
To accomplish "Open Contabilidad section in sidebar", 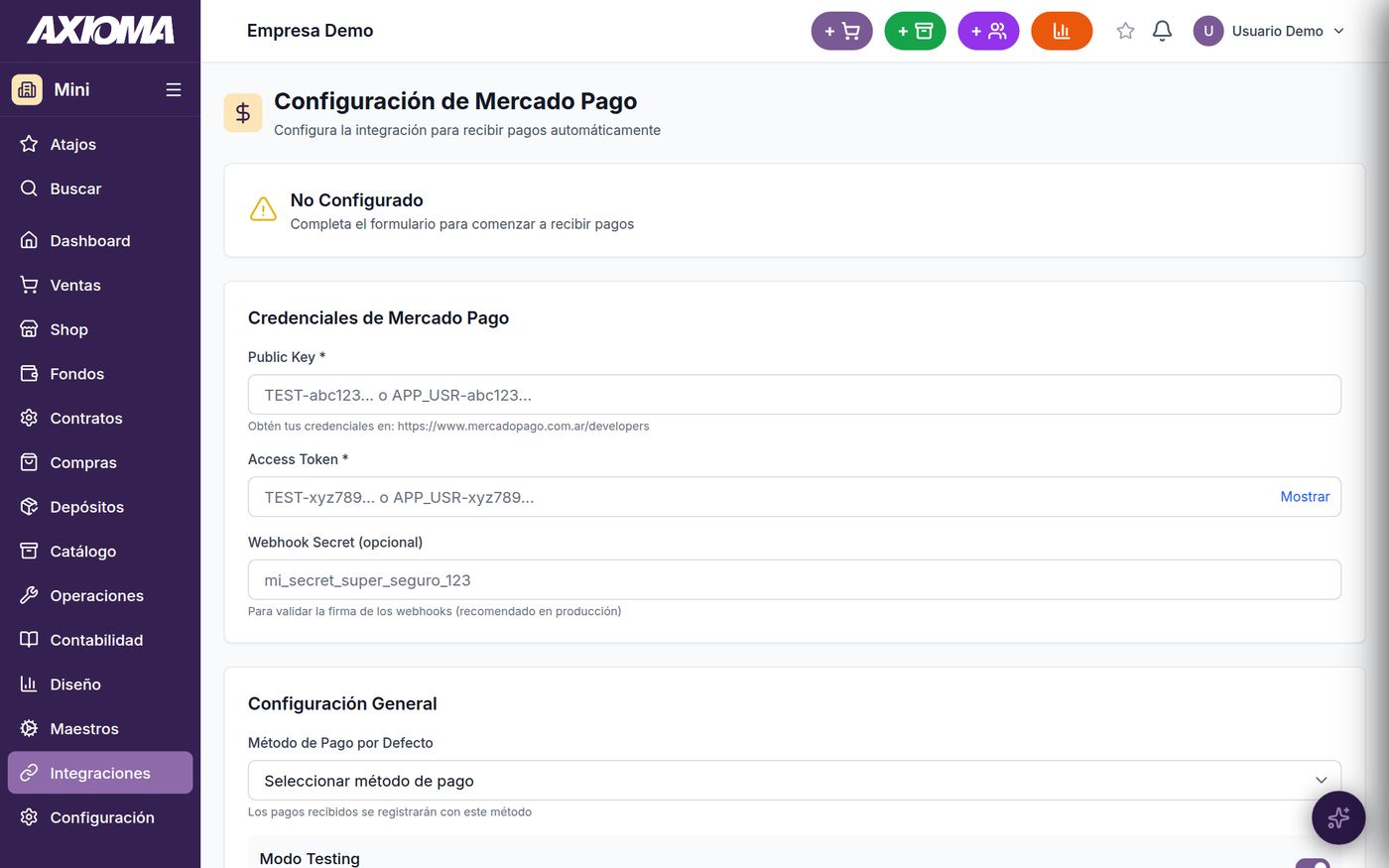I will pyautogui.click(x=100, y=640).
